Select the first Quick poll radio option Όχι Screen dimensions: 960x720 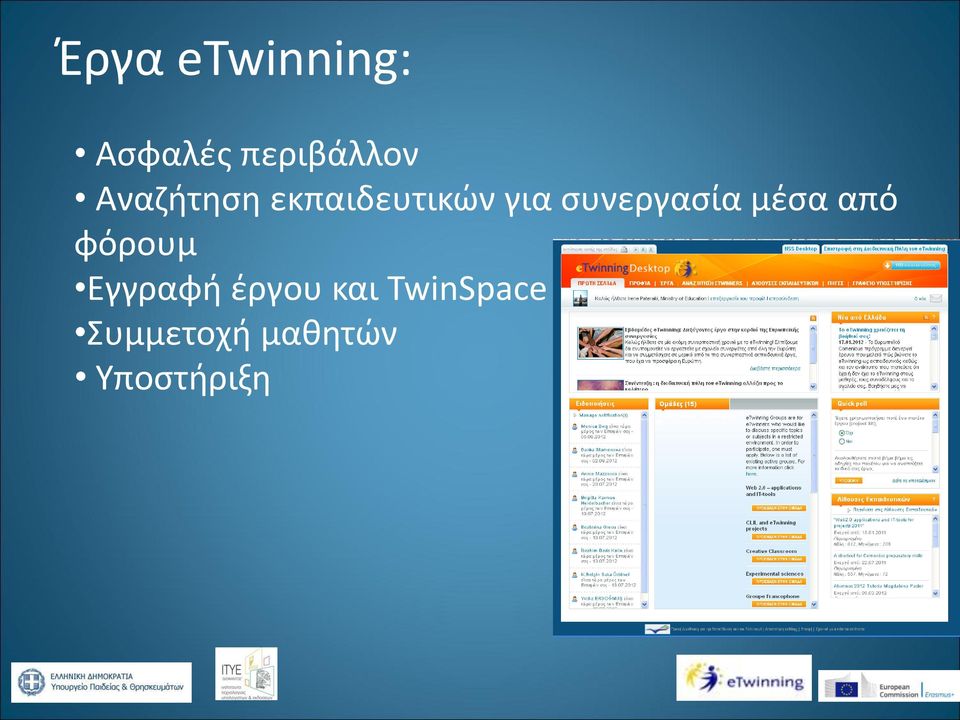tap(842, 433)
